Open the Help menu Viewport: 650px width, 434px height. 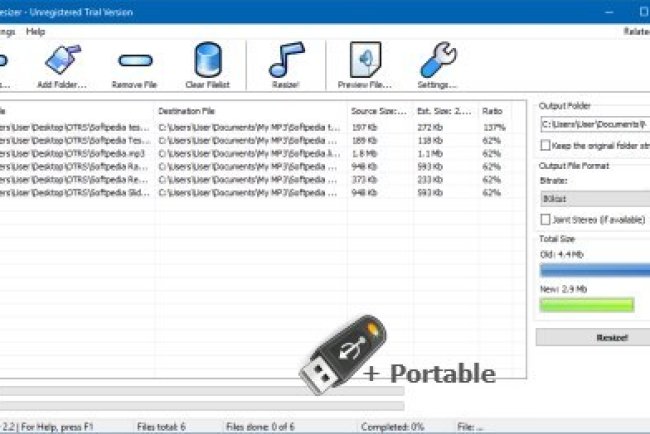pyautogui.click(x=36, y=32)
